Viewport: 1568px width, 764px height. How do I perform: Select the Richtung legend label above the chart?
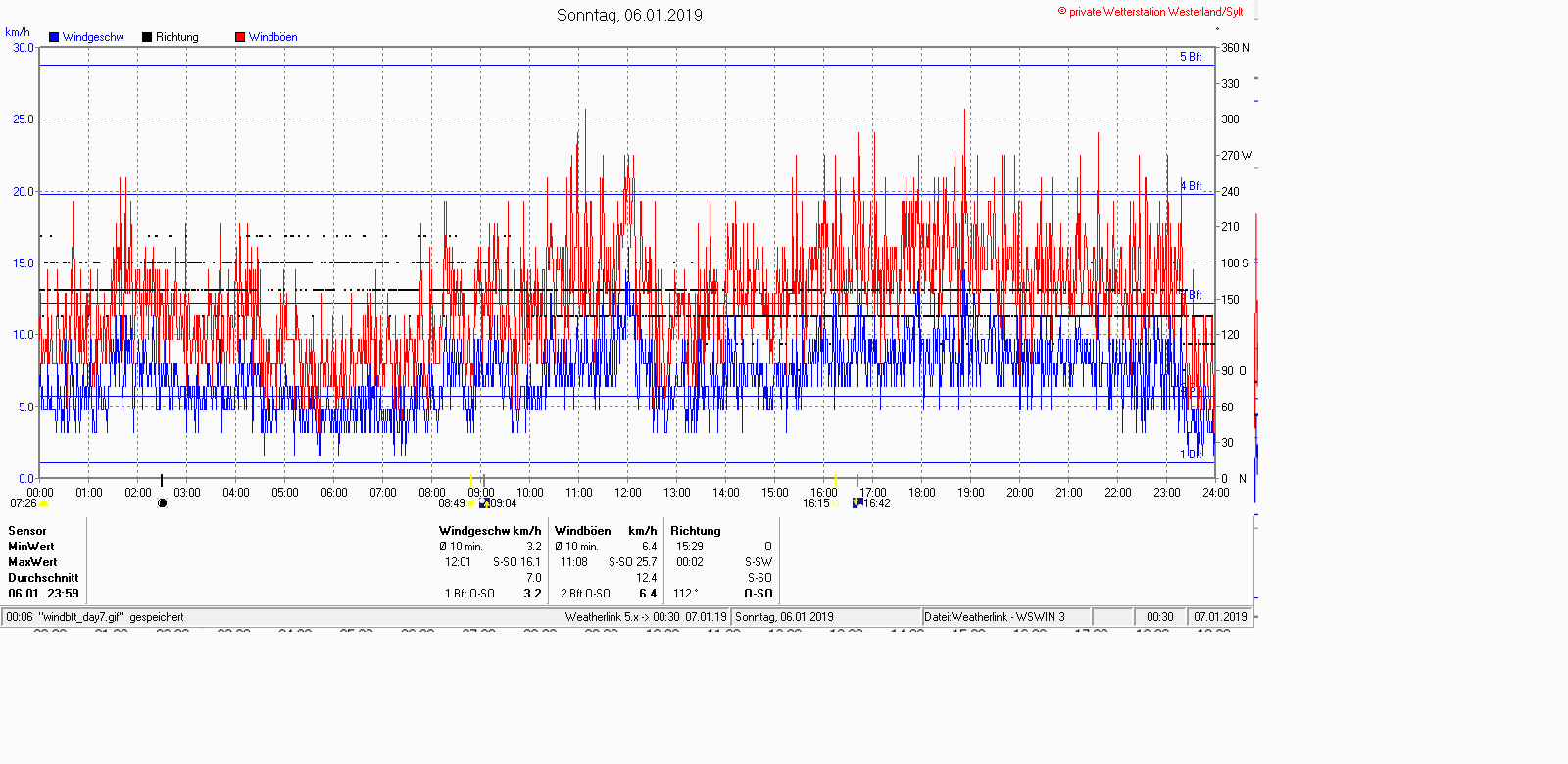[x=177, y=37]
